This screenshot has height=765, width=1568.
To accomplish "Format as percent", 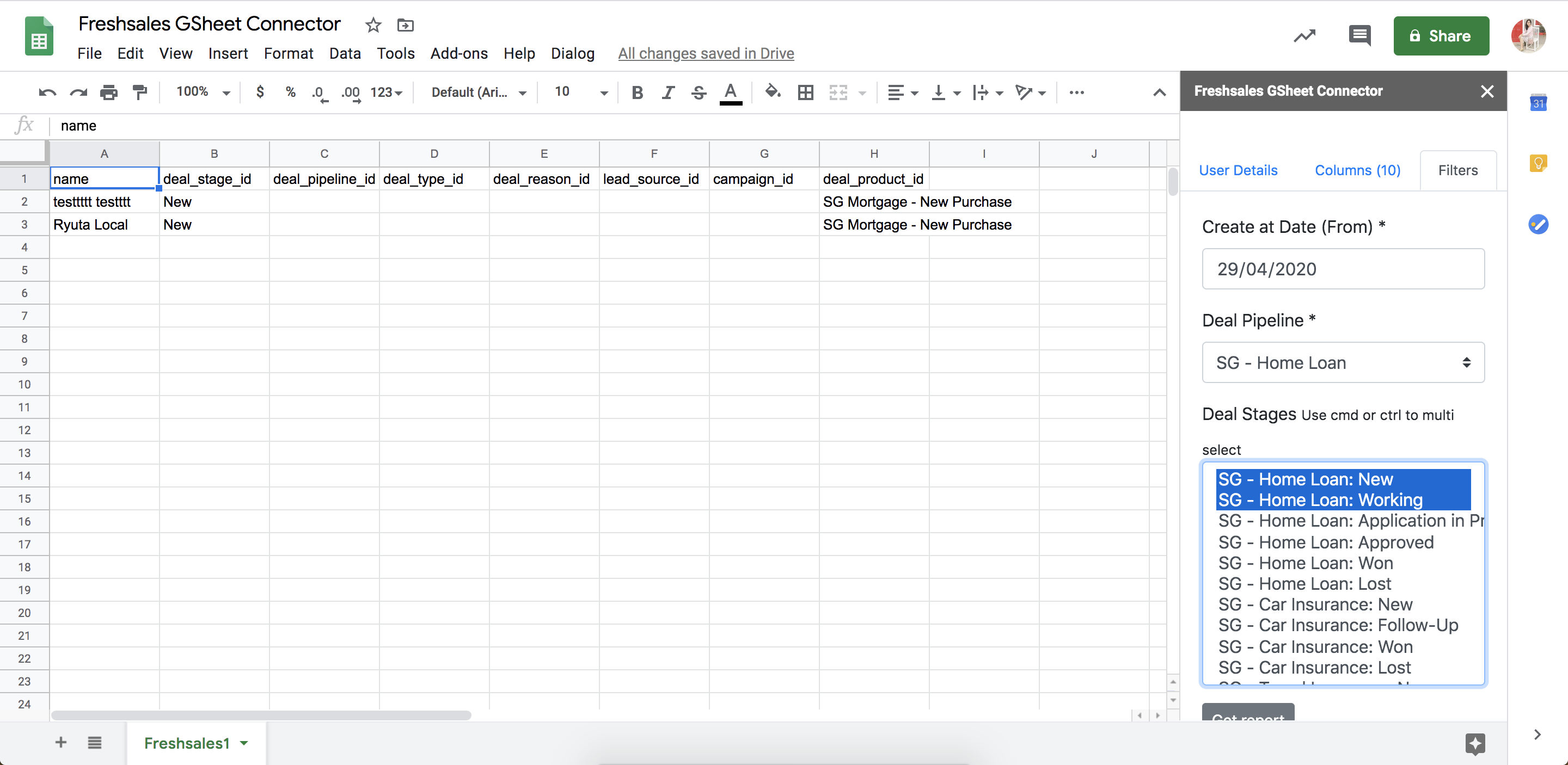I will (x=290, y=92).
